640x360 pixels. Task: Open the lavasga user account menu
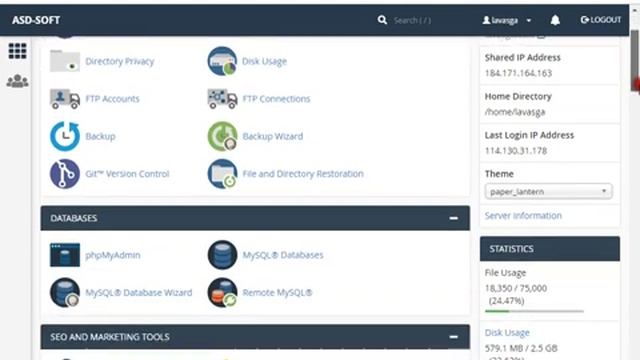point(507,20)
